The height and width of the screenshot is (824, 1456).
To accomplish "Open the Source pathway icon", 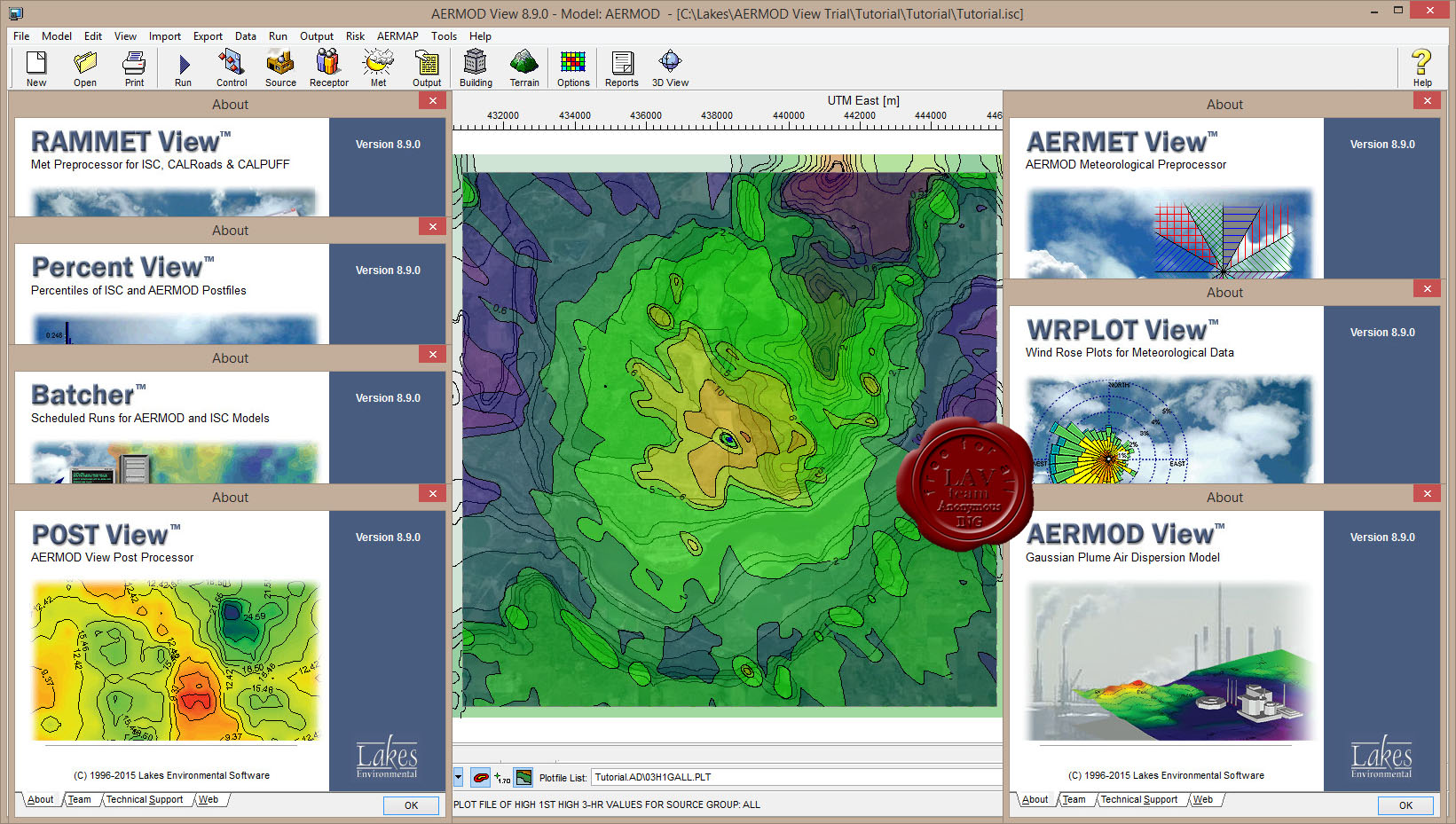I will [280, 68].
